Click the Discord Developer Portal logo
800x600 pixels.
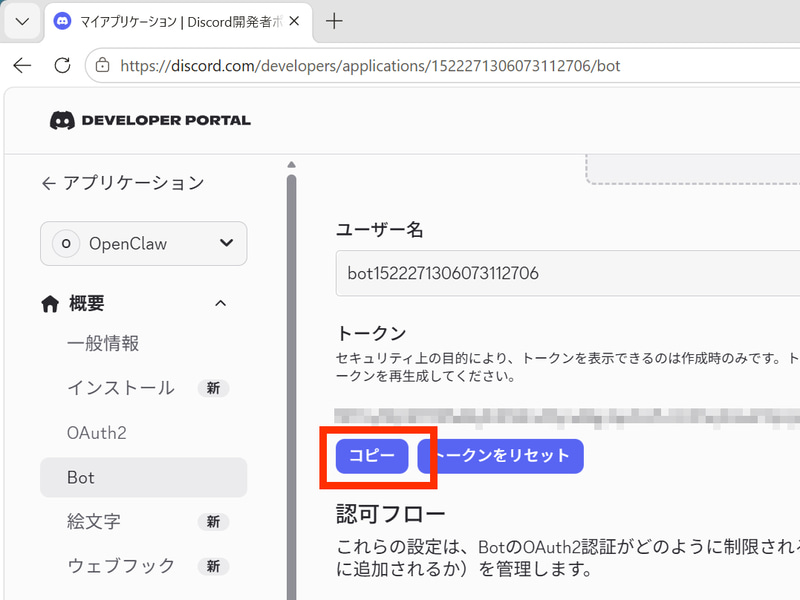(151, 120)
